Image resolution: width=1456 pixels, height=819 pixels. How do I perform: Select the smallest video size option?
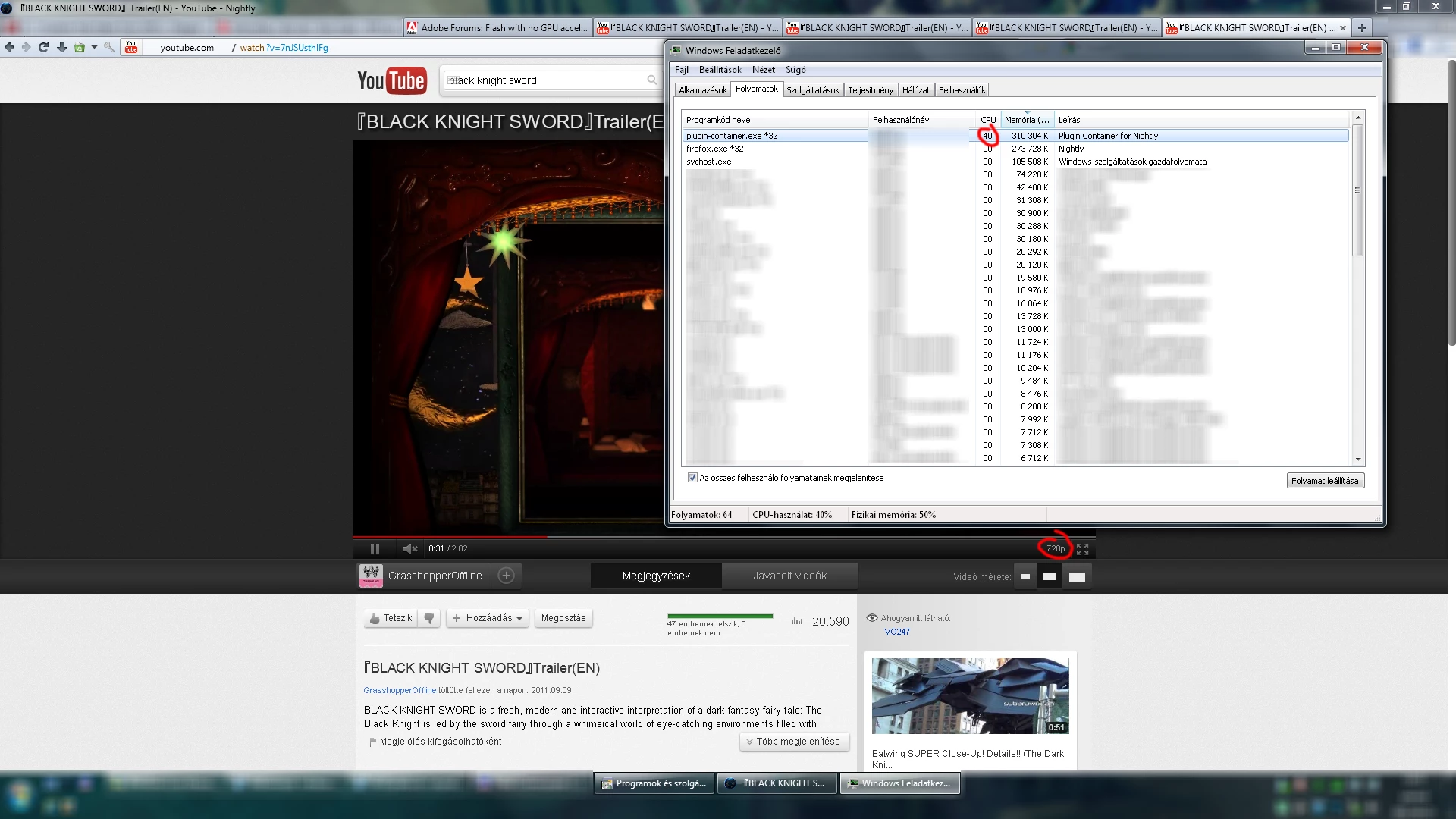coord(1025,576)
